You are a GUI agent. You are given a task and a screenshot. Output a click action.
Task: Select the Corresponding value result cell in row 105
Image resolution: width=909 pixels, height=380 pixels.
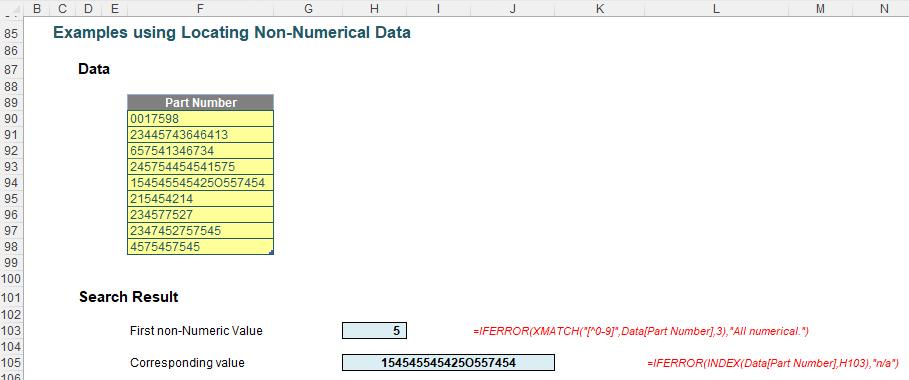click(449, 363)
